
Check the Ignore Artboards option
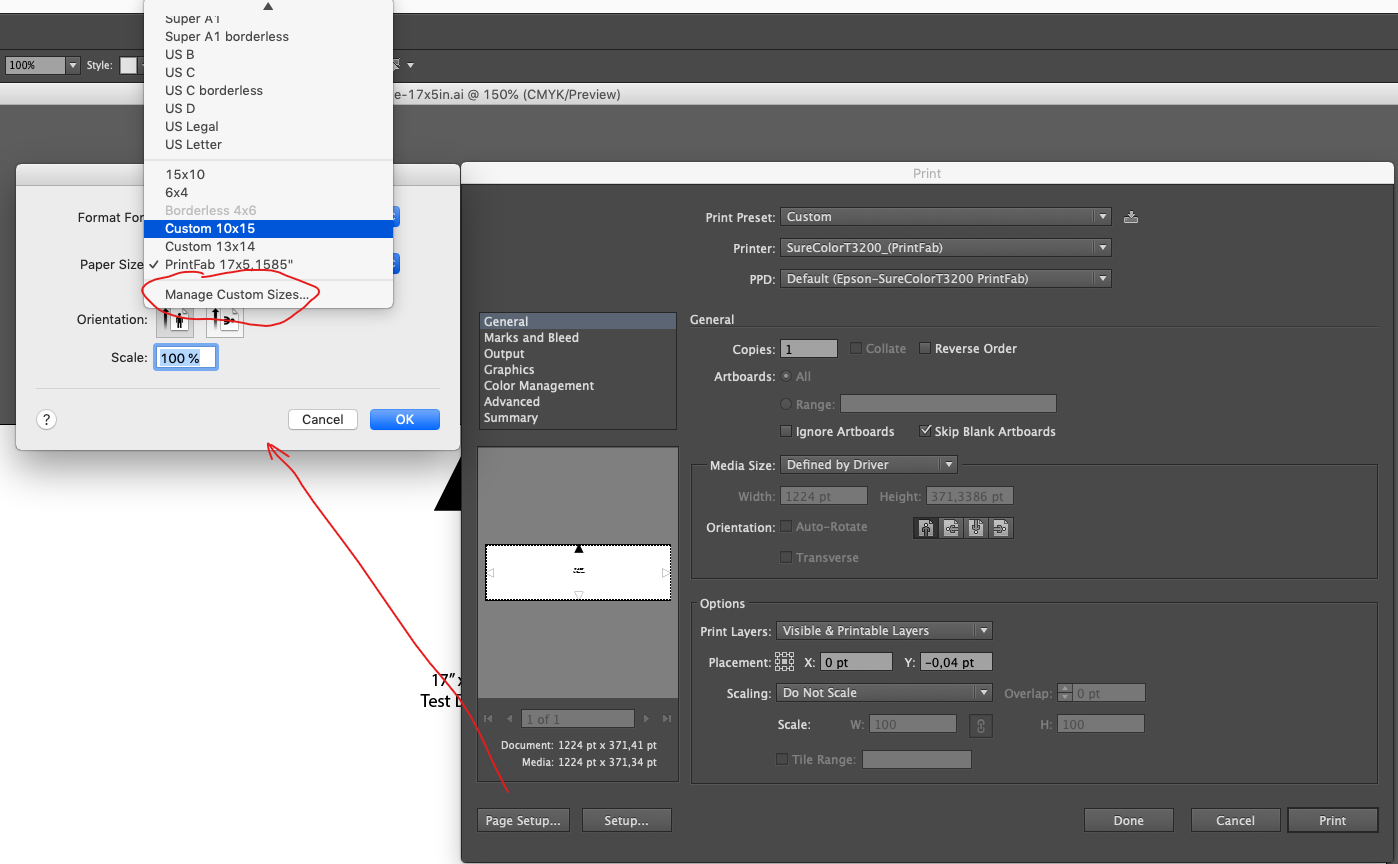pos(786,432)
